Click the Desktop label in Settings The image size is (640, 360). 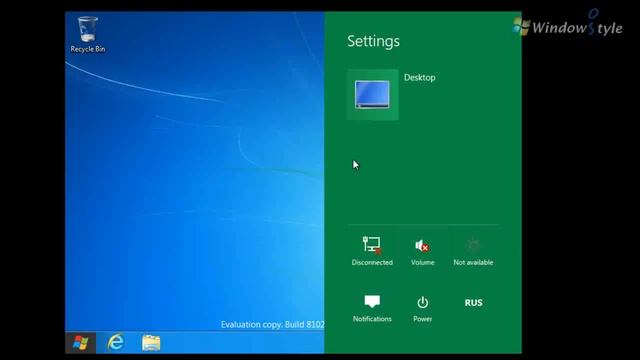pos(420,78)
